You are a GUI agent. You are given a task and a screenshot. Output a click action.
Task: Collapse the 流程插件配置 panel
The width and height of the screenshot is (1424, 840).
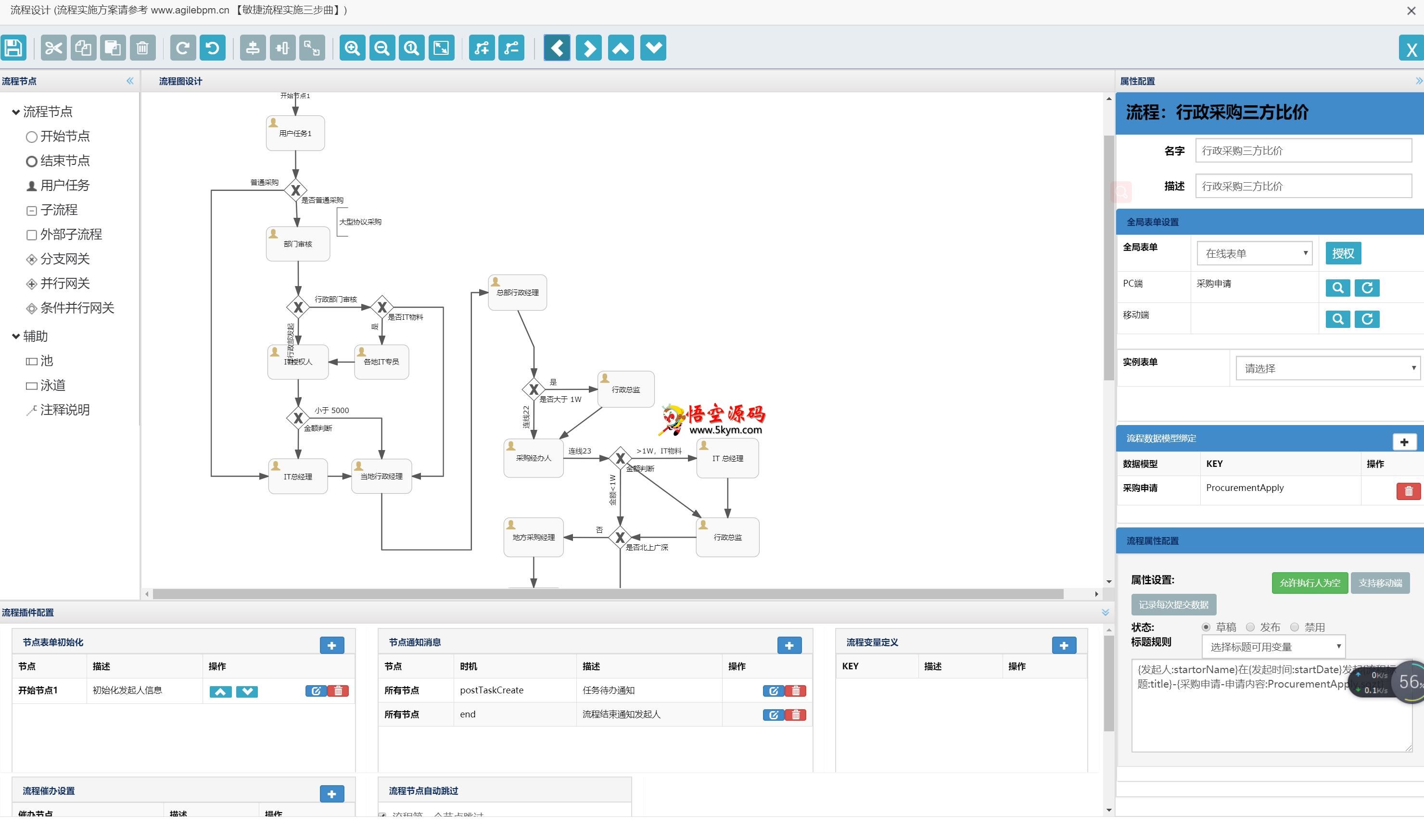[x=1105, y=613]
